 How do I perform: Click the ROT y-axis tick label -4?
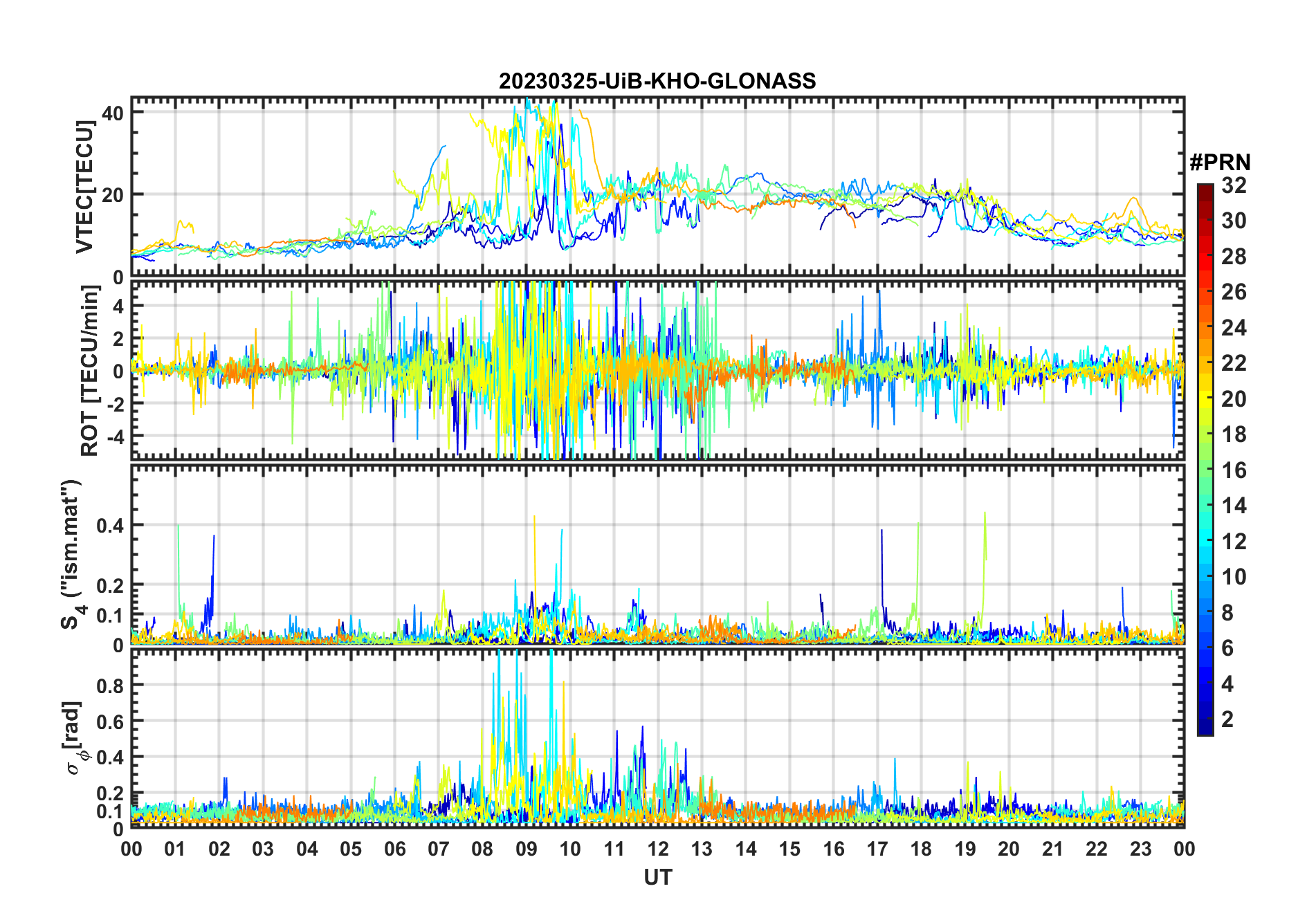115,436
